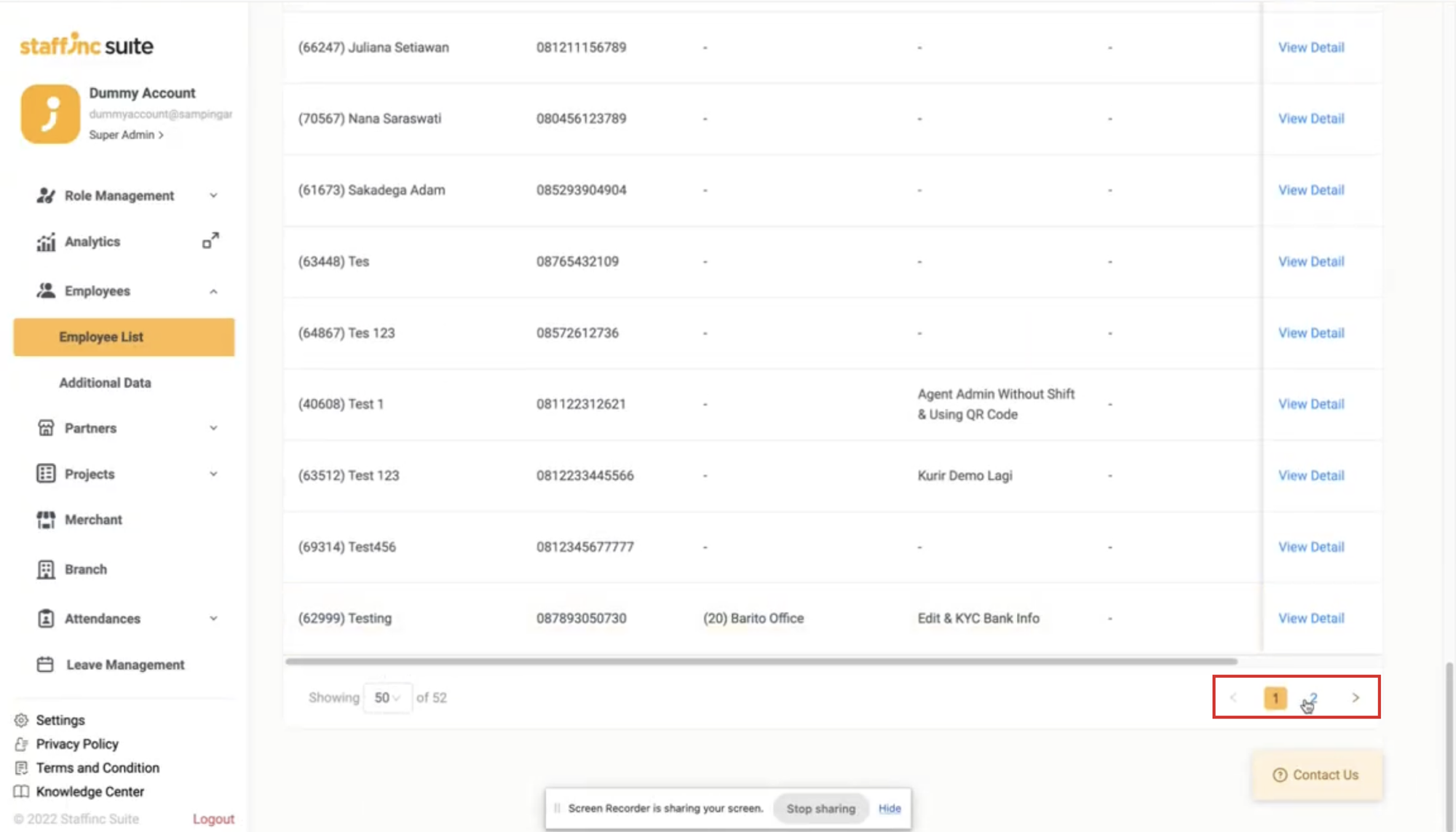Image resolution: width=1456 pixels, height=832 pixels.
Task: Click the Dummy Account avatar logo
Action: [50, 114]
